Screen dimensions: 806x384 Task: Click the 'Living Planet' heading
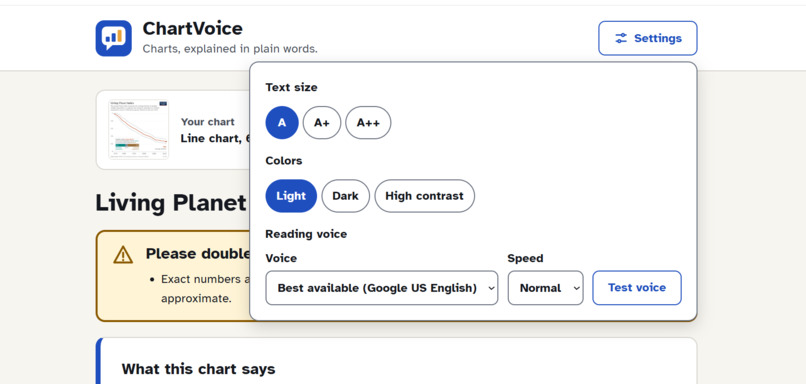[x=171, y=203]
